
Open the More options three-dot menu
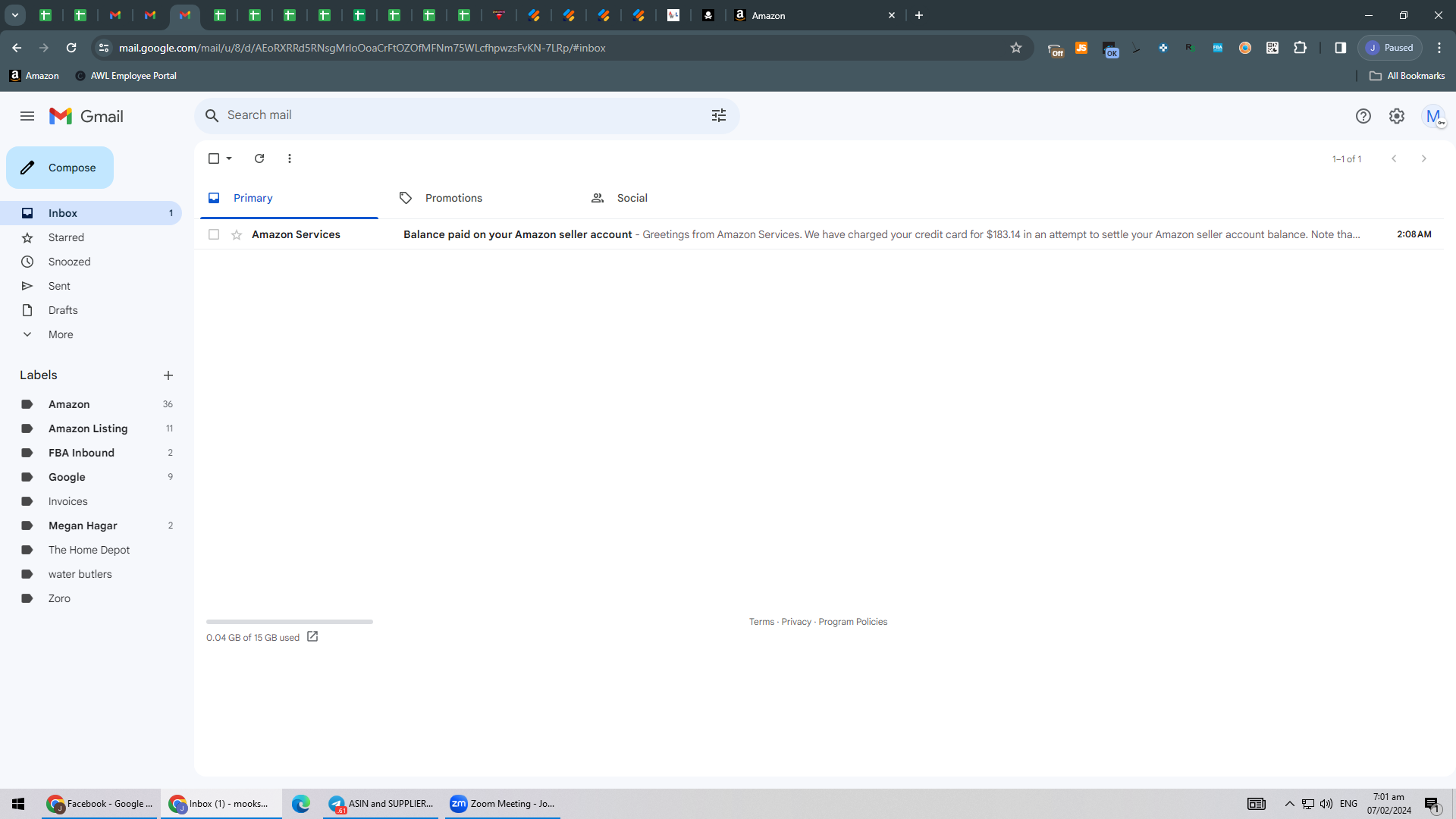(x=290, y=158)
